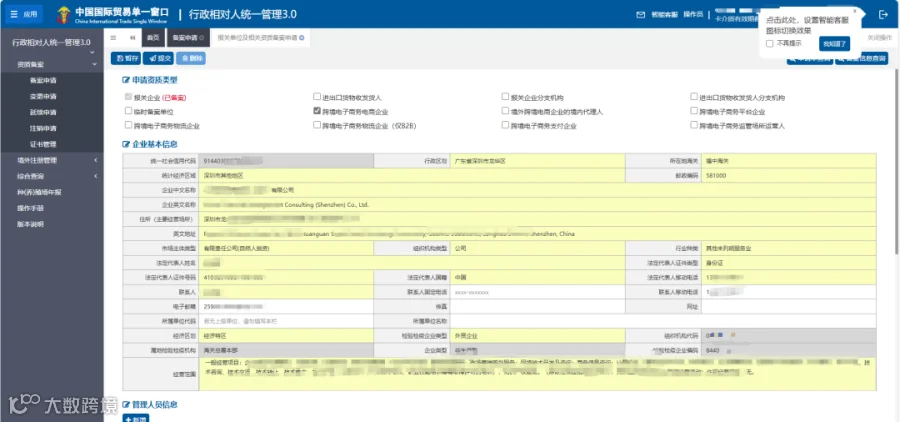Click into the 所属单位代码 input field

point(286,321)
